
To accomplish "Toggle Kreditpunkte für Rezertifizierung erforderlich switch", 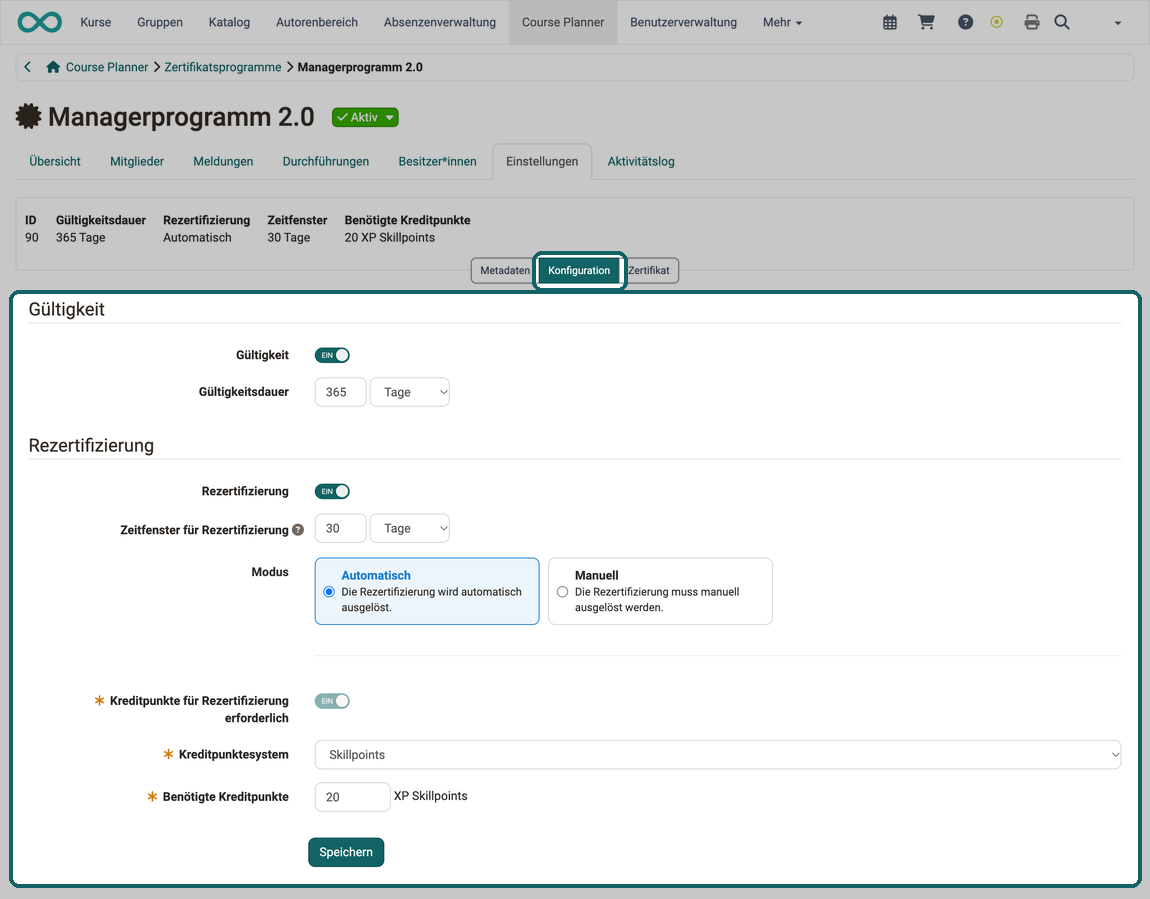I will pos(332,701).
